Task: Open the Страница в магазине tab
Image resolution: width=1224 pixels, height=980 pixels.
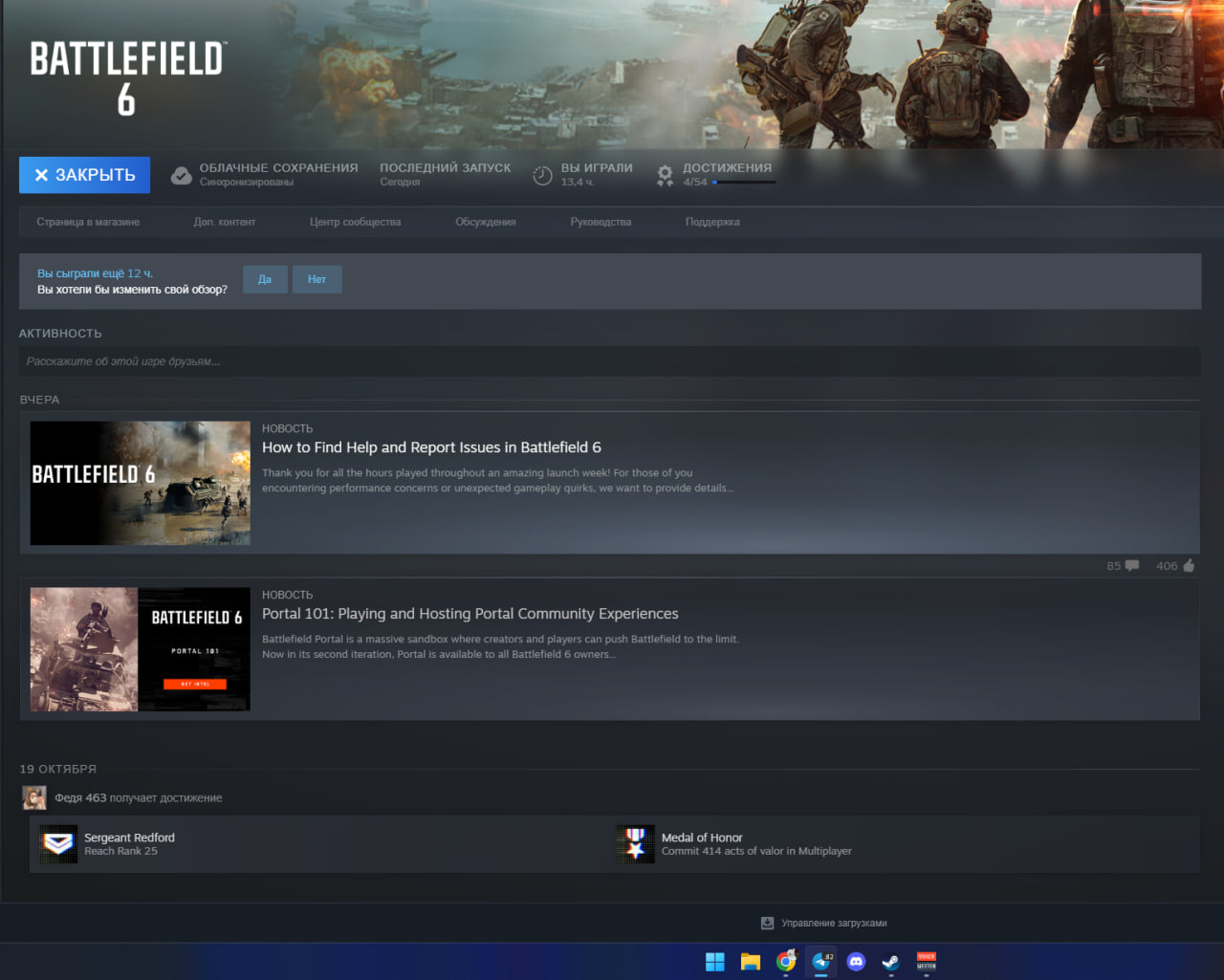Action: pyautogui.click(x=88, y=222)
